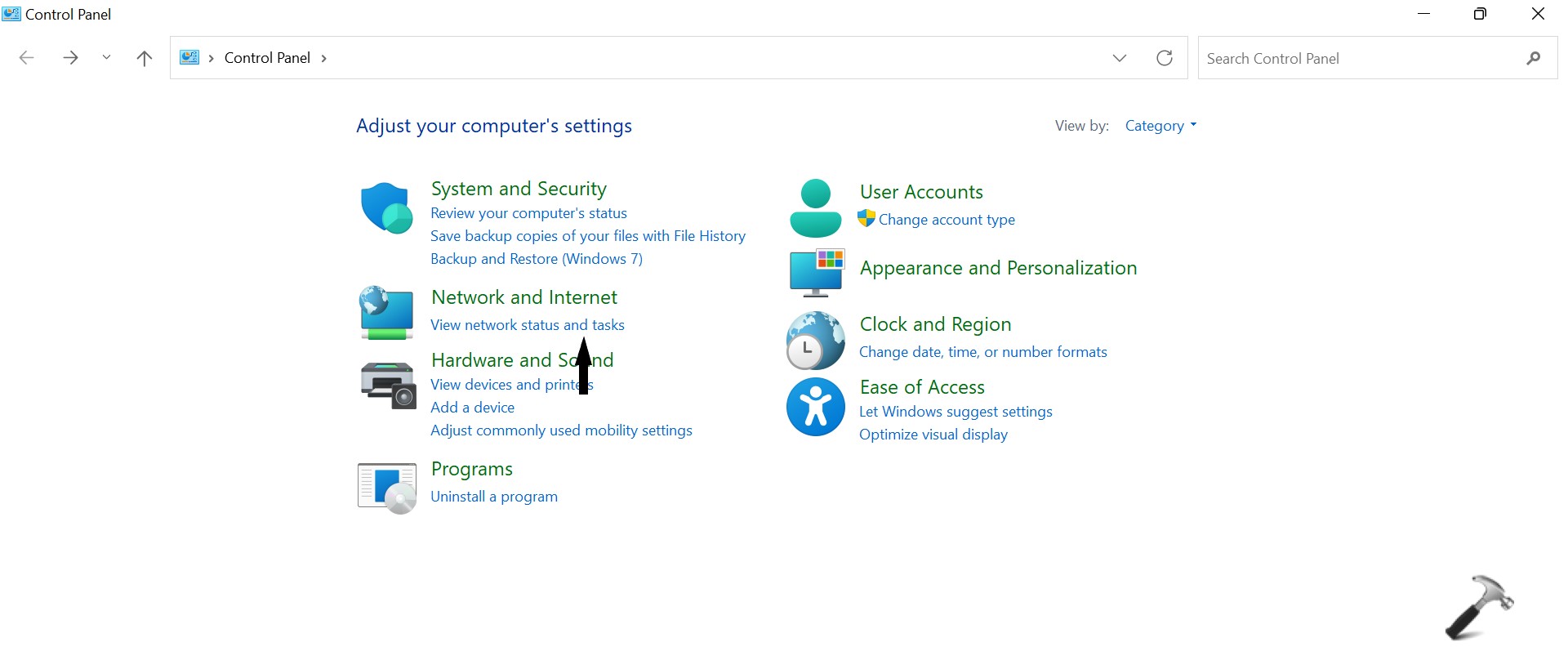Click the refresh button in address bar
1568x660 pixels.
tap(1165, 58)
